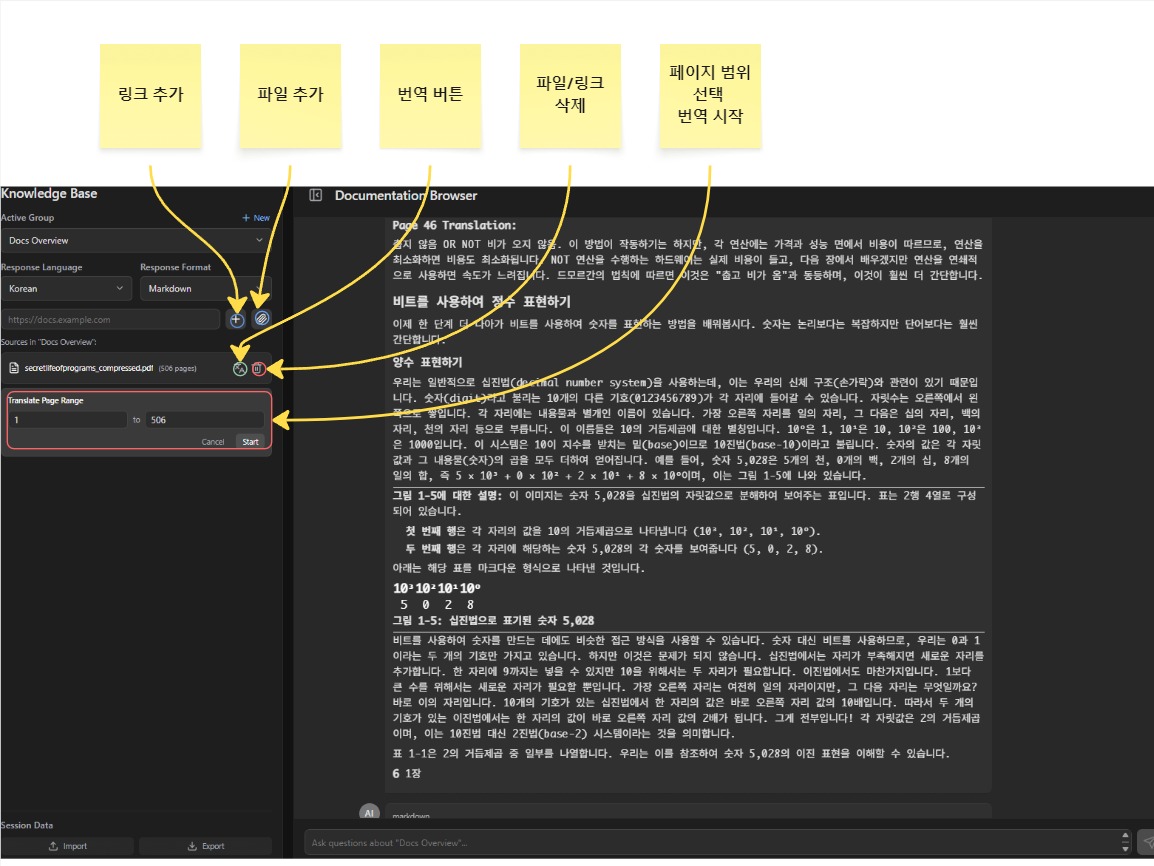
Task: Click the Active Group label
Action: [28, 218]
